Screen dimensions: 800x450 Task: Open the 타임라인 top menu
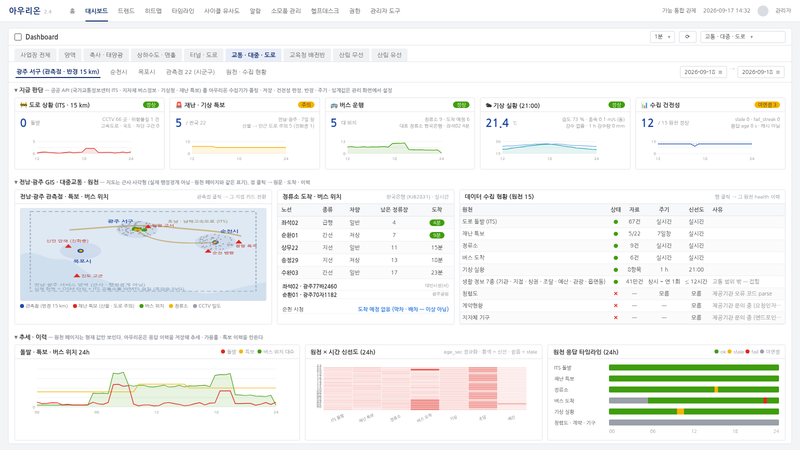tap(183, 11)
